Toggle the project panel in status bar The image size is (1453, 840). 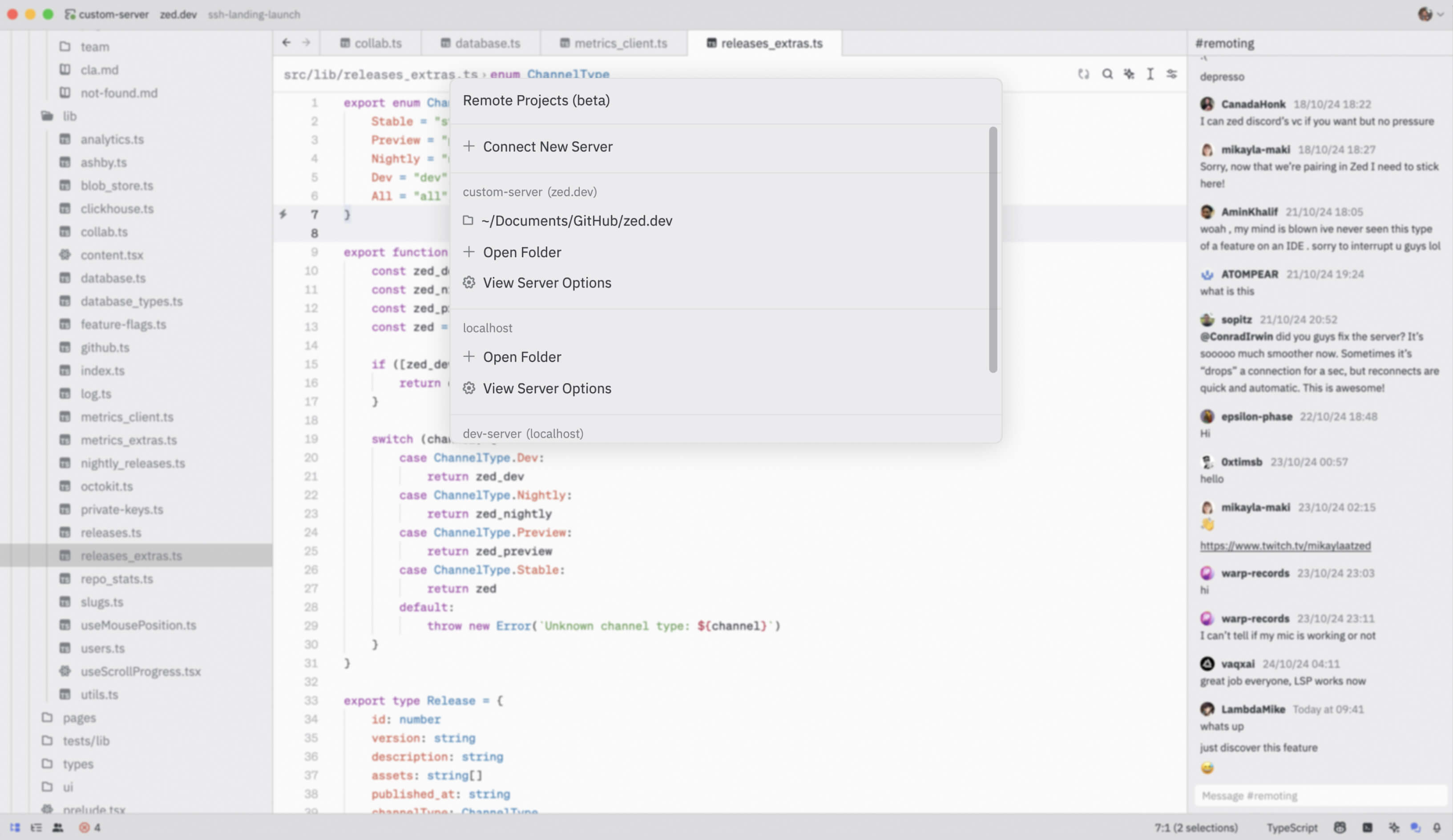coord(15,827)
